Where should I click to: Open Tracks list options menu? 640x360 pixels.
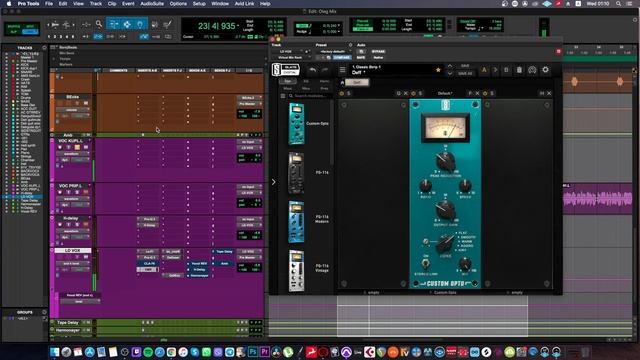(44, 48)
